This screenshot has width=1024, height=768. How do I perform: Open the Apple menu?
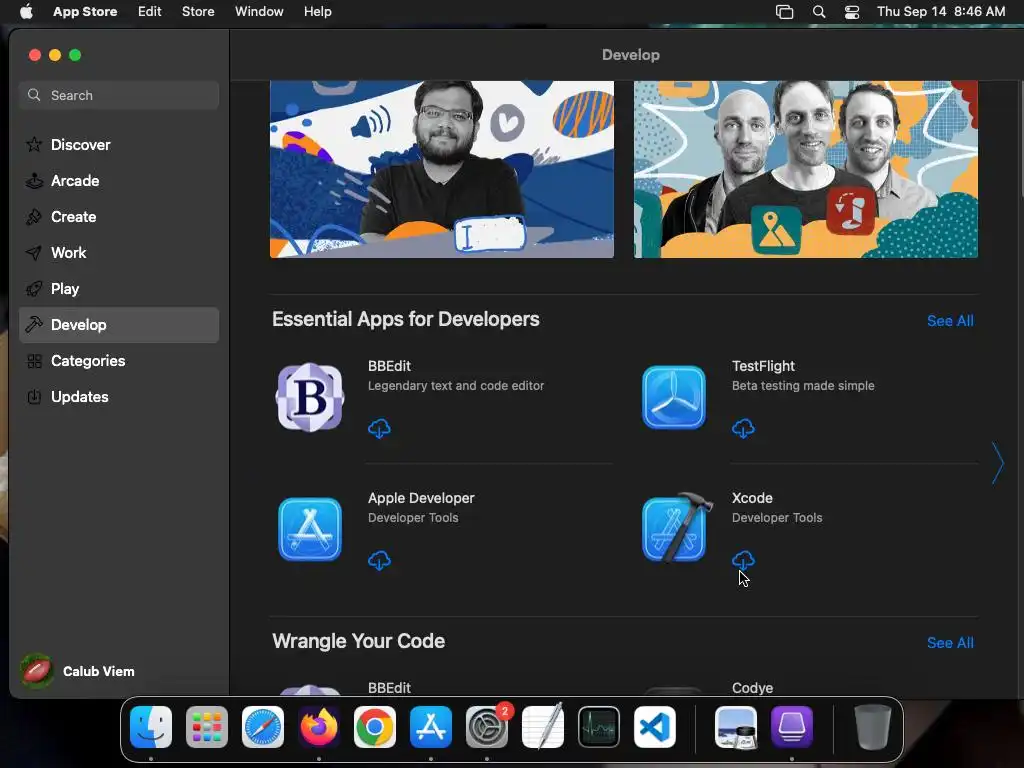26,12
